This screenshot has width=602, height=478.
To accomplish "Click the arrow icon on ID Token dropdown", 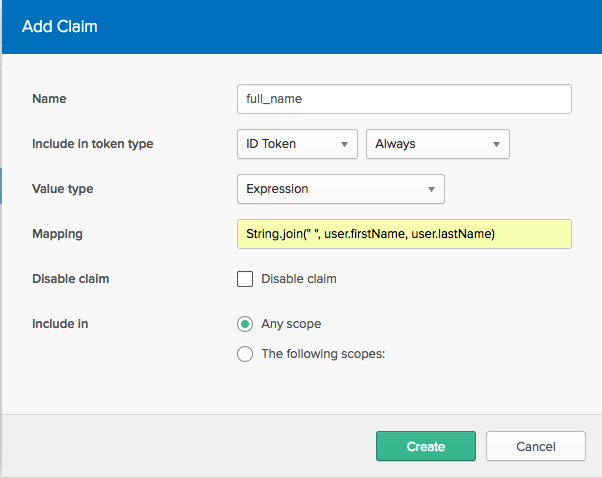I will coord(344,144).
